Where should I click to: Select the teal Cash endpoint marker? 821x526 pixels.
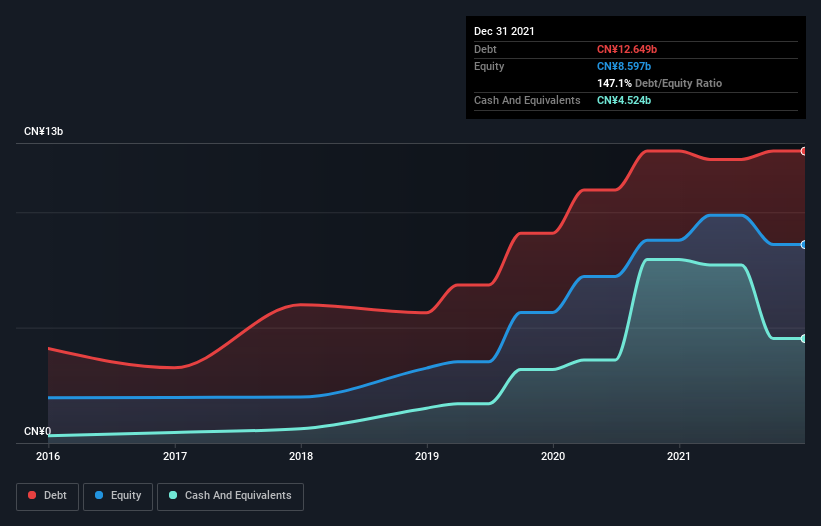[x=804, y=339]
